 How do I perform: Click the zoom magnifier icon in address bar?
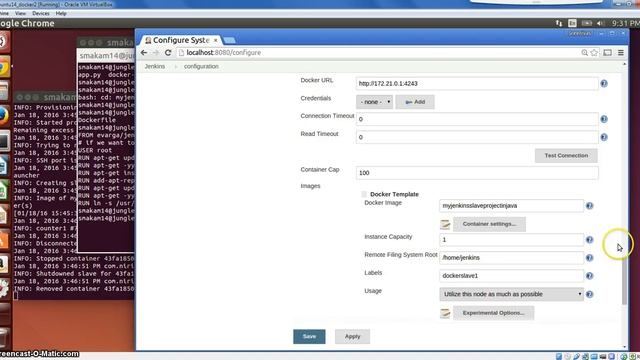584,53
